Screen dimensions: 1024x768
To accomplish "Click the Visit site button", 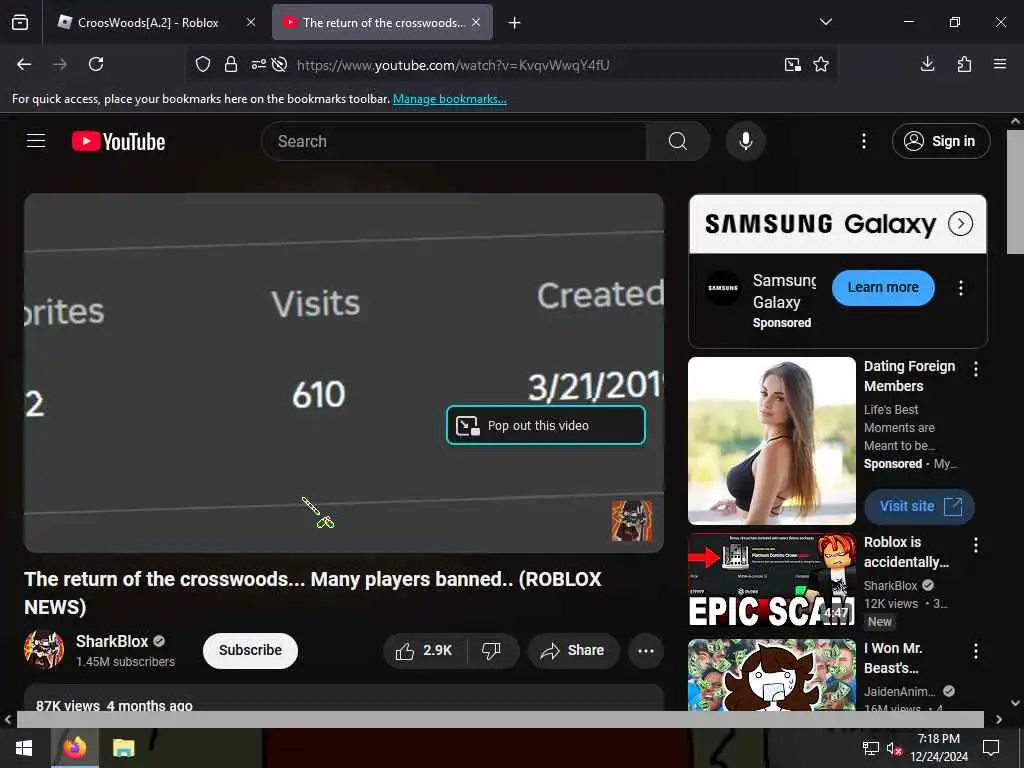I will coord(920,506).
